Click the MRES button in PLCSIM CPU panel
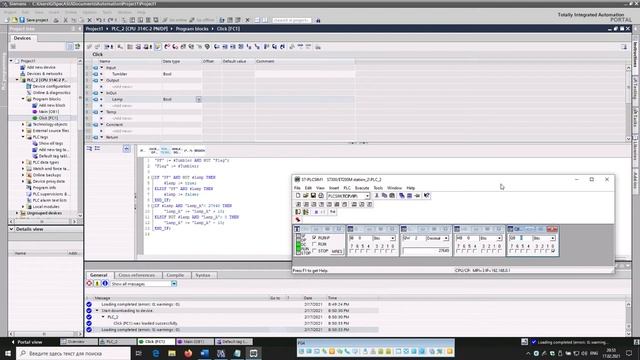This screenshot has width=640, height=360. 337,251
